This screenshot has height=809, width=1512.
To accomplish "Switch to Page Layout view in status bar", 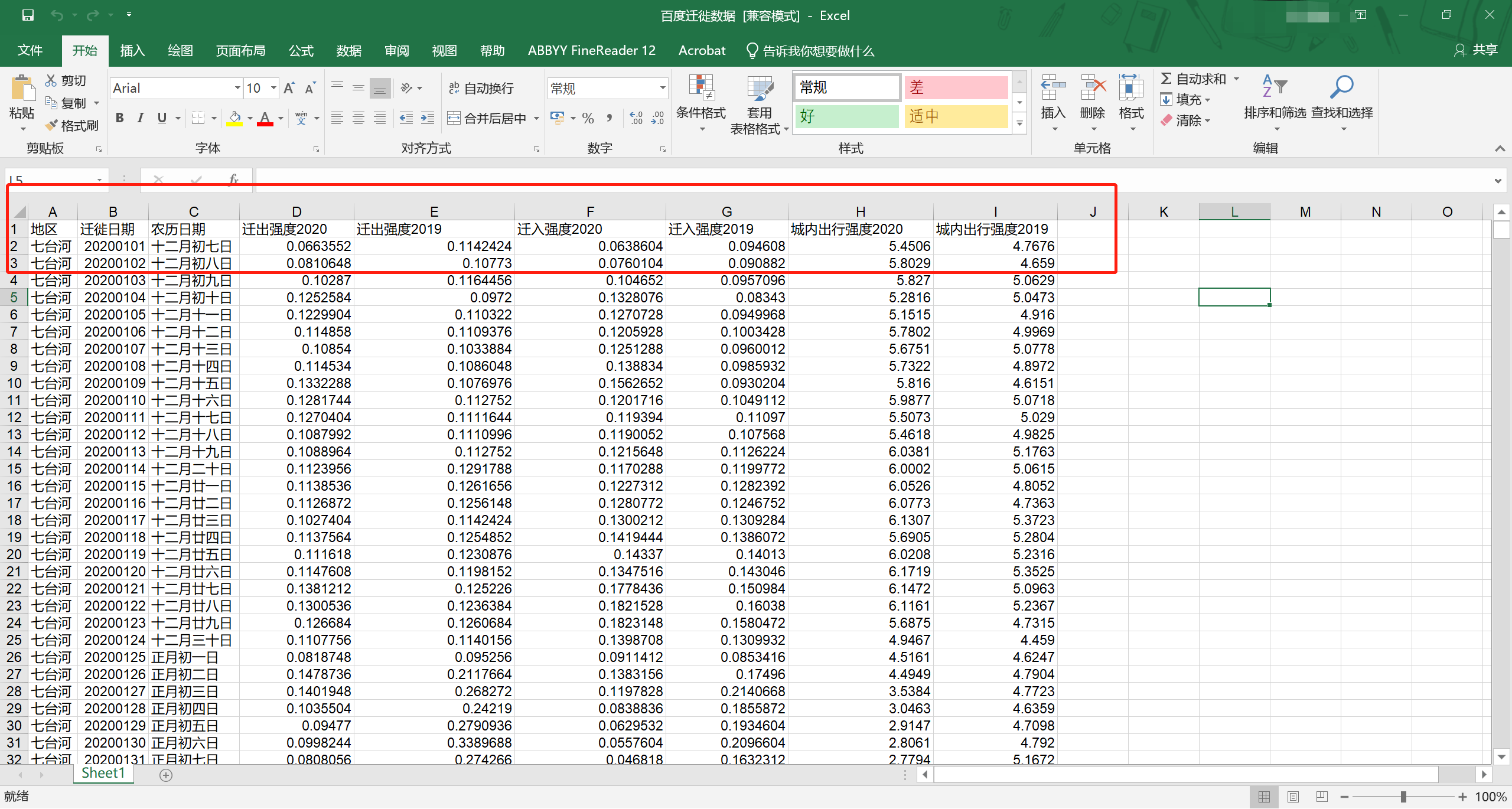I will pos(1293,797).
